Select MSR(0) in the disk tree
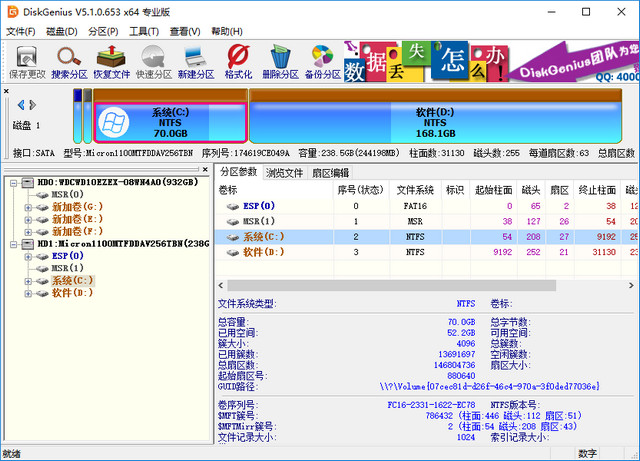 67,194
